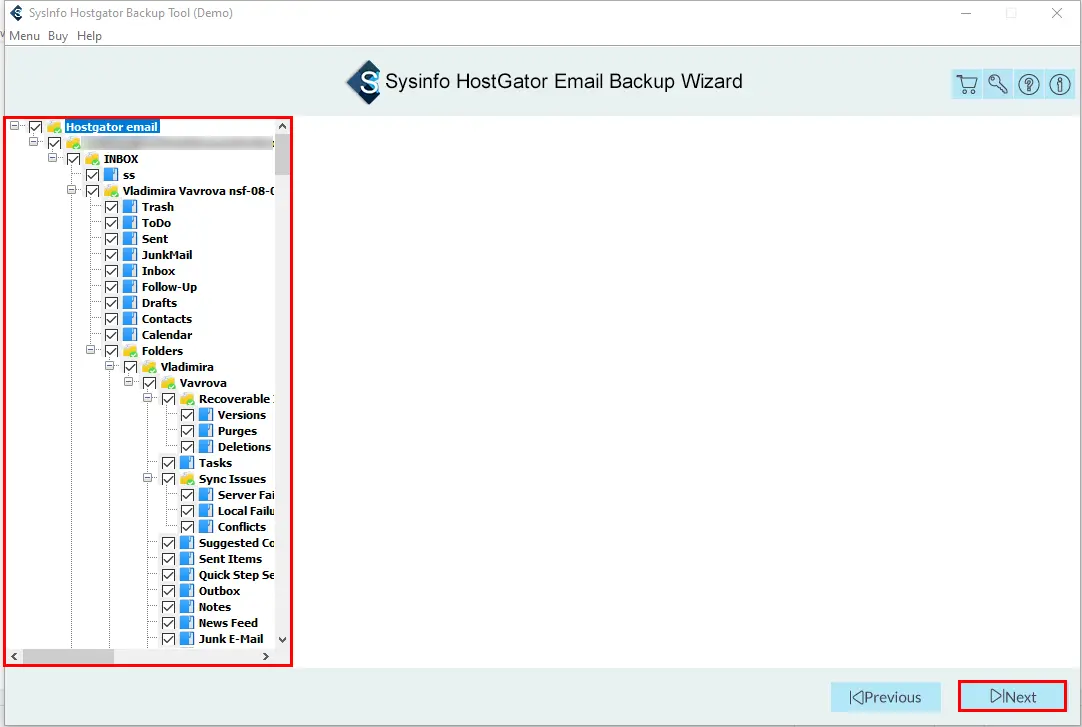The image size is (1082, 727).
Task: Click the Drafts mailbox icon
Action: [130, 303]
